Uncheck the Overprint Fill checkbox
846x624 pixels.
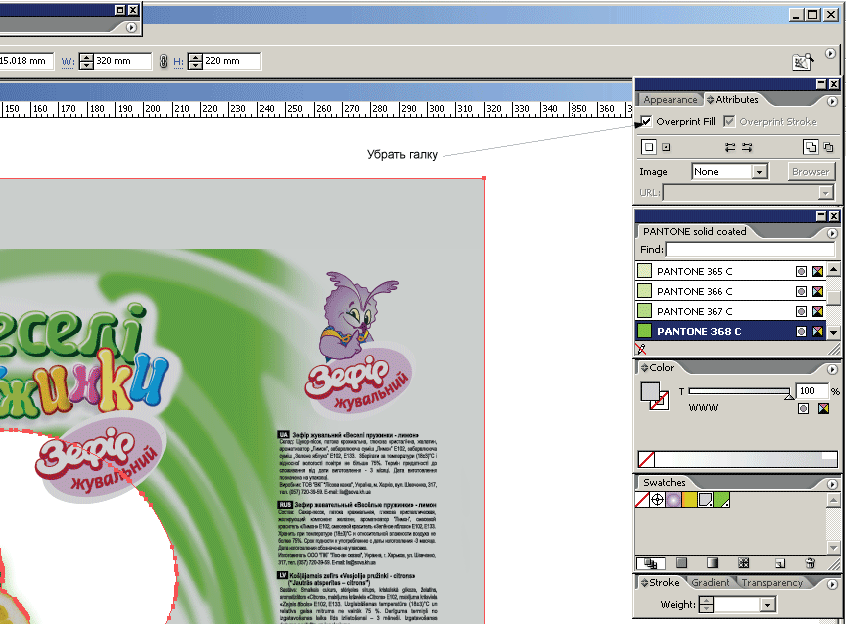pyautogui.click(x=646, y=122)
